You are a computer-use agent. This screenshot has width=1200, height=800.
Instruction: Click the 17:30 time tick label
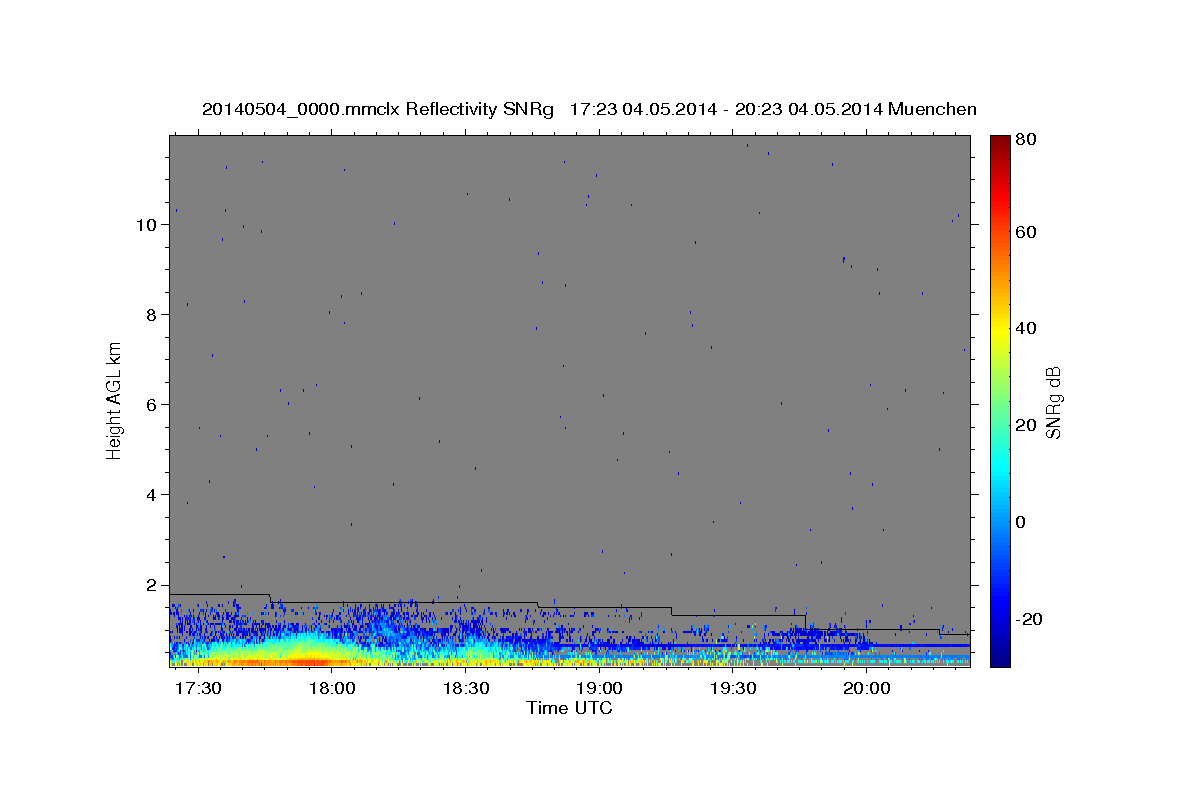pos(198,689)
